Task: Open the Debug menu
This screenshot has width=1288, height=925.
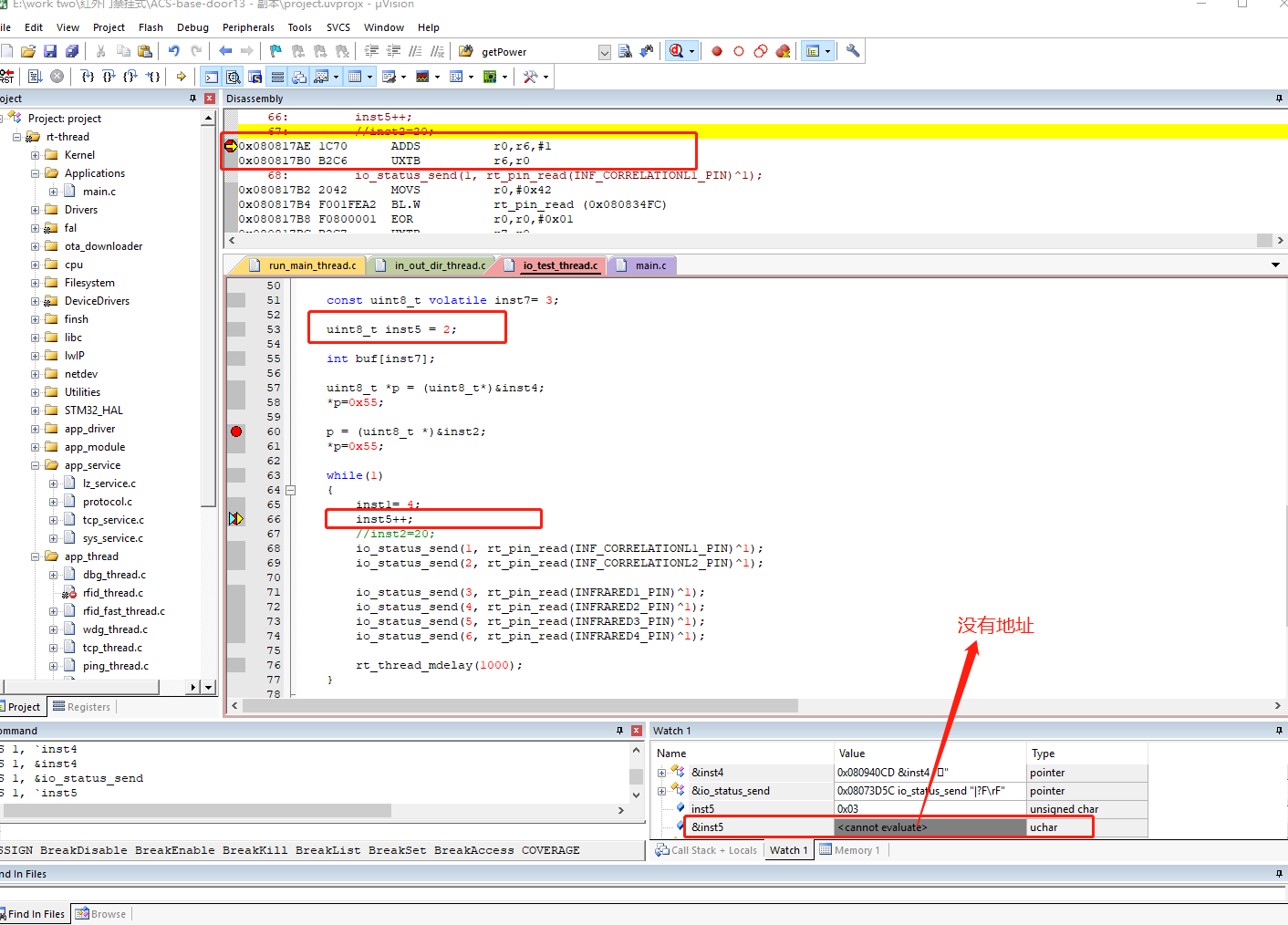Action: coord(192,27)
